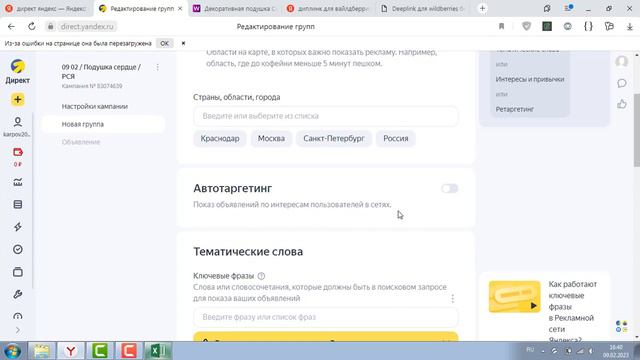Toggle the Автотаргетинг switch

(449, 189)
